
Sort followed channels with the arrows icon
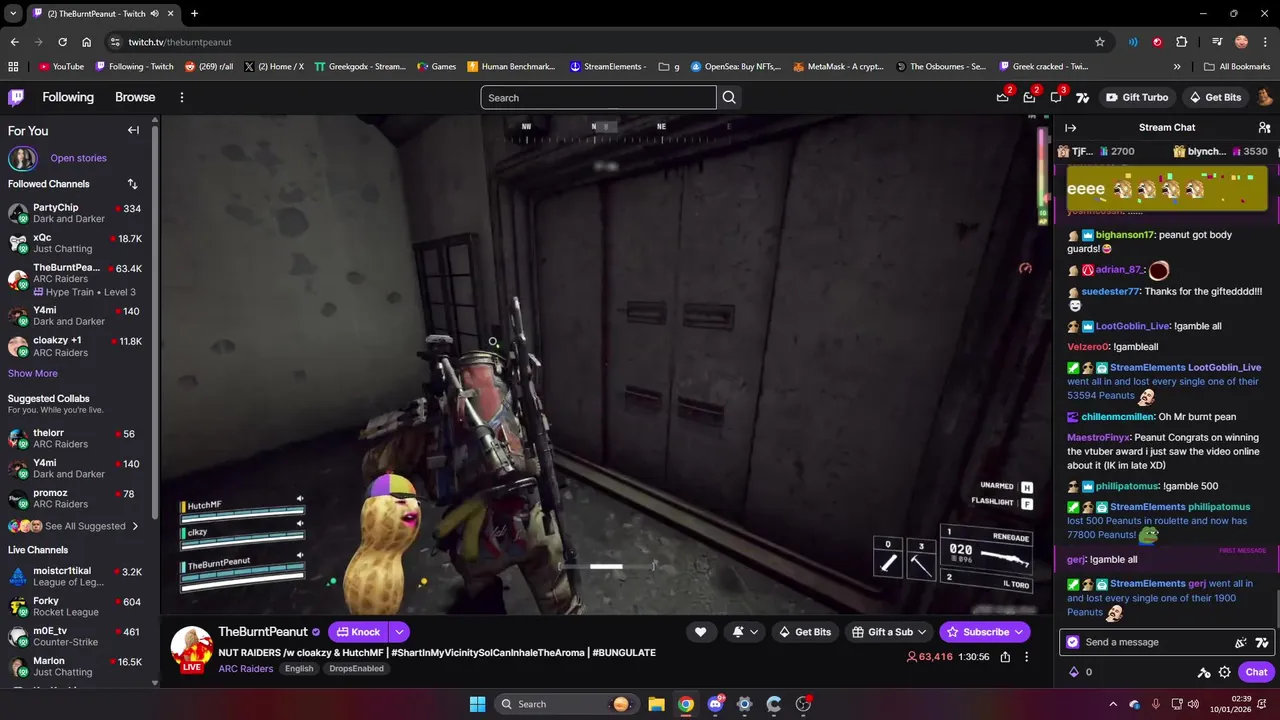[x=132, y=184]
